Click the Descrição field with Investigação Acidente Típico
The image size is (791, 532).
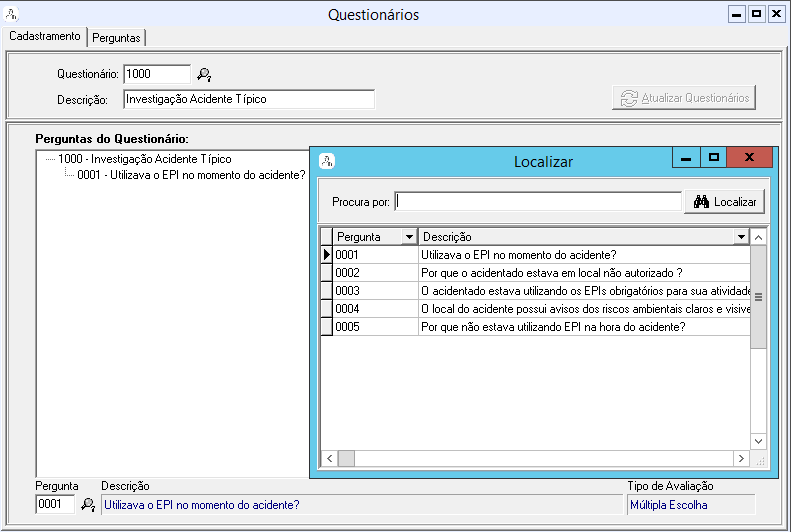coord(248,99)
